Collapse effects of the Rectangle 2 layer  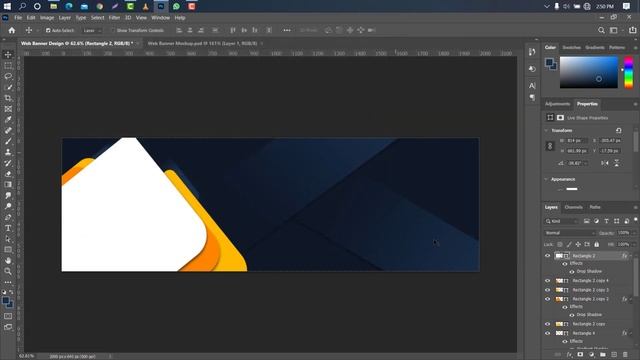(x=631, y=256)
